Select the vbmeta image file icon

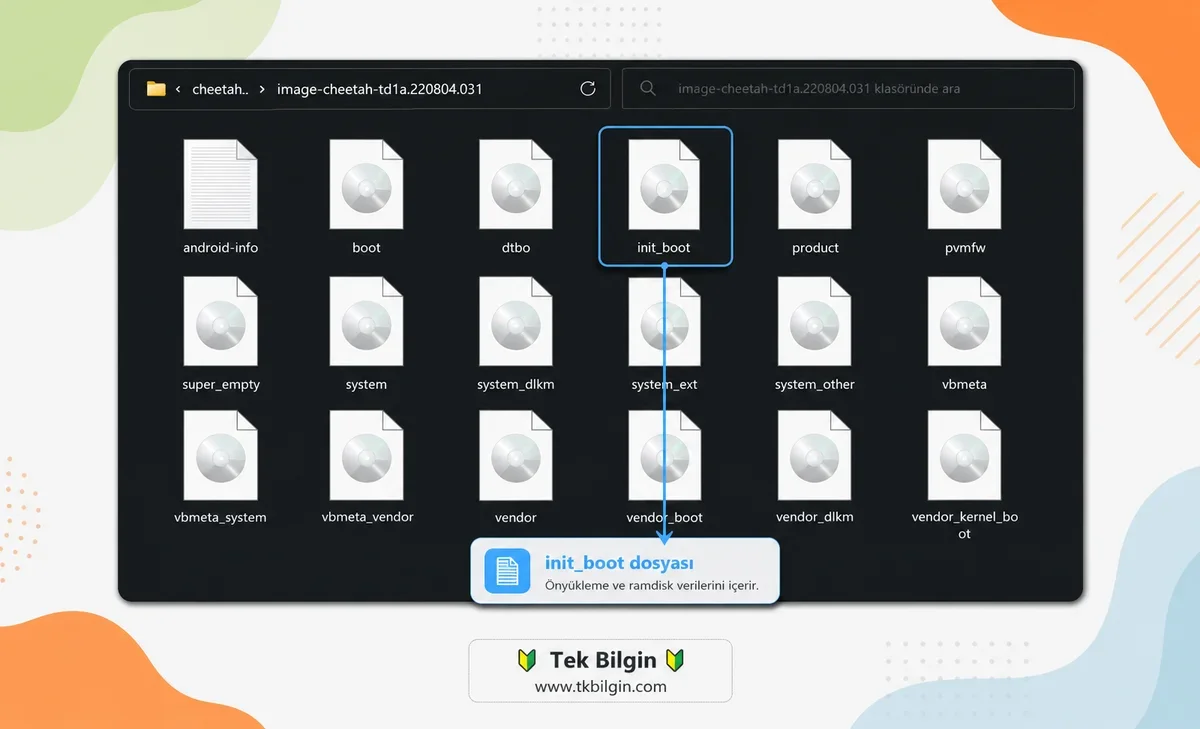[964, 322]
